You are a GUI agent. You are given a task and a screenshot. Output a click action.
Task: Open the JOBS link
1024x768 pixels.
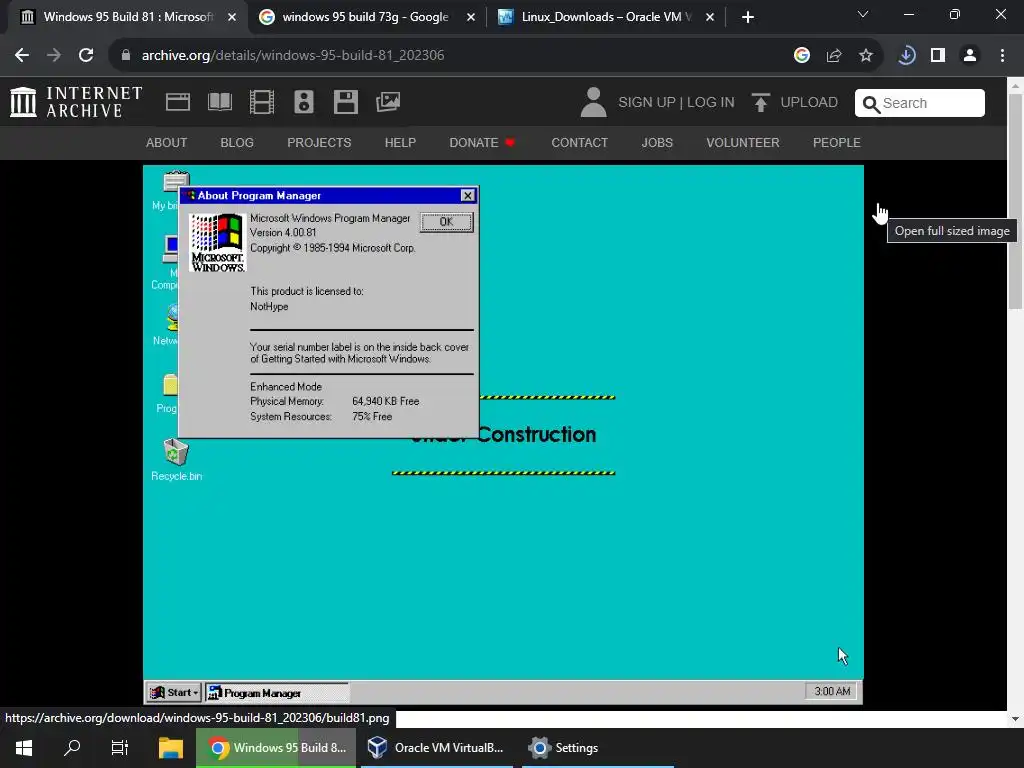click(x=657, y=142)
